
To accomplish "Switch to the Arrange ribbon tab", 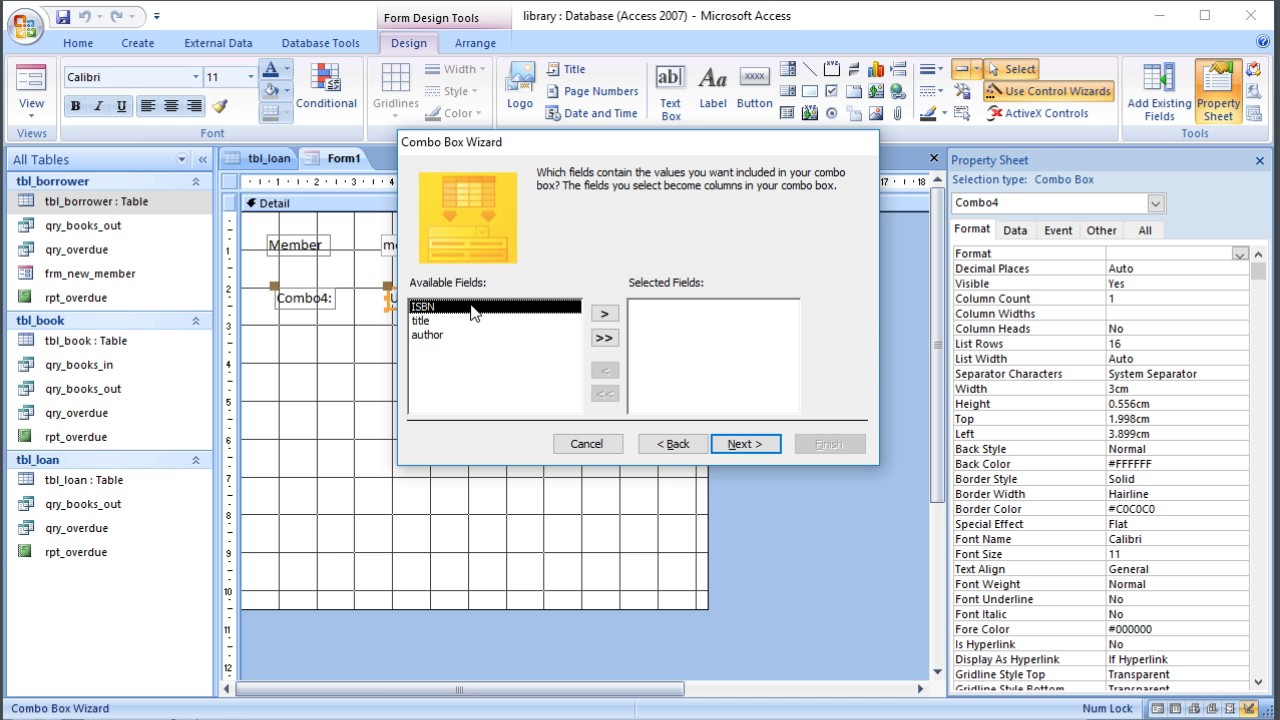I will tap(475, 43).
